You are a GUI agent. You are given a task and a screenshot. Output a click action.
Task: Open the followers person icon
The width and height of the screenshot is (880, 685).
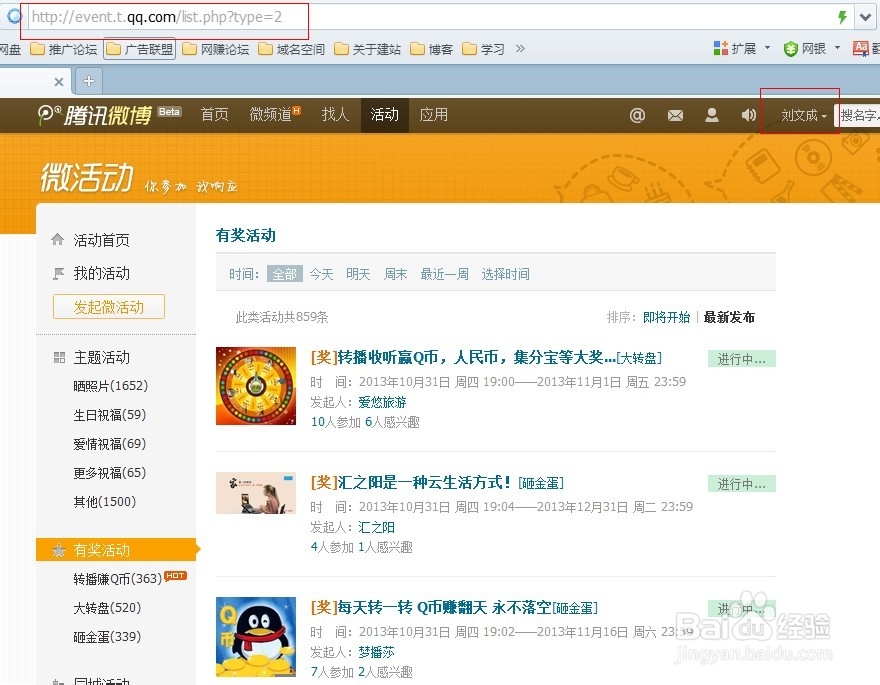pos(712,115)
